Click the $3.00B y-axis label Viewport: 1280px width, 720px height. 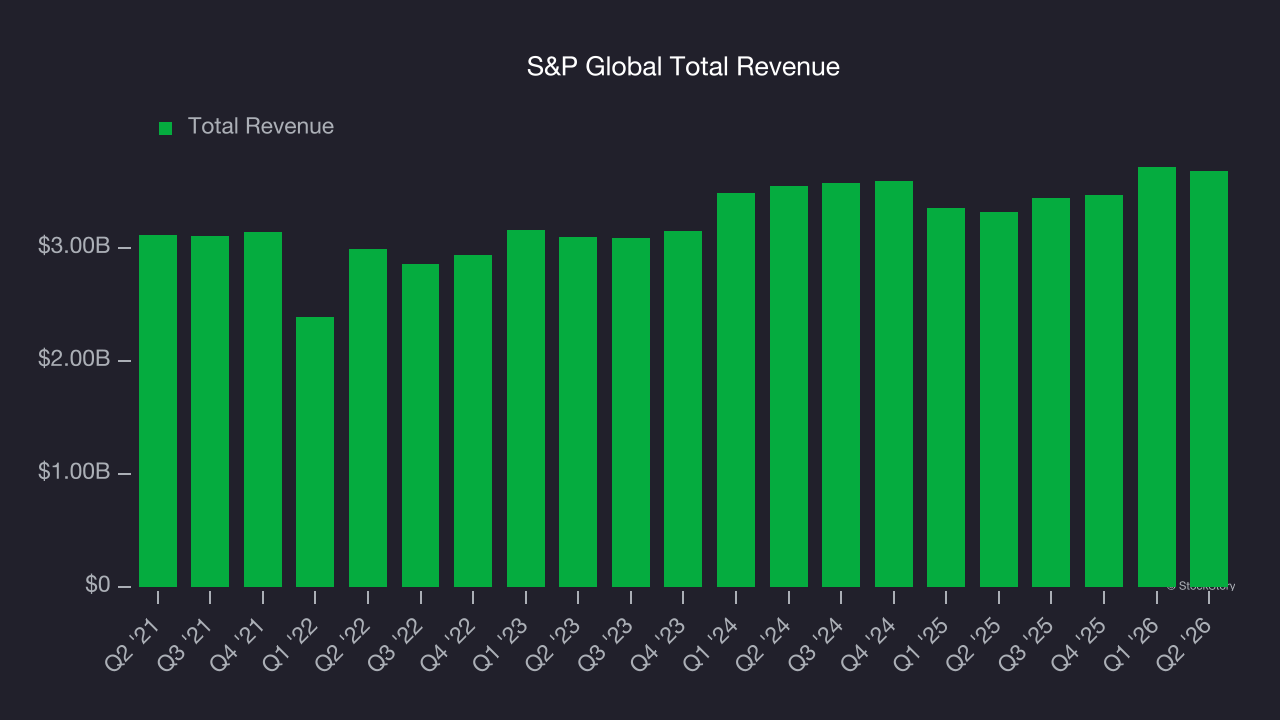(73, 246)
